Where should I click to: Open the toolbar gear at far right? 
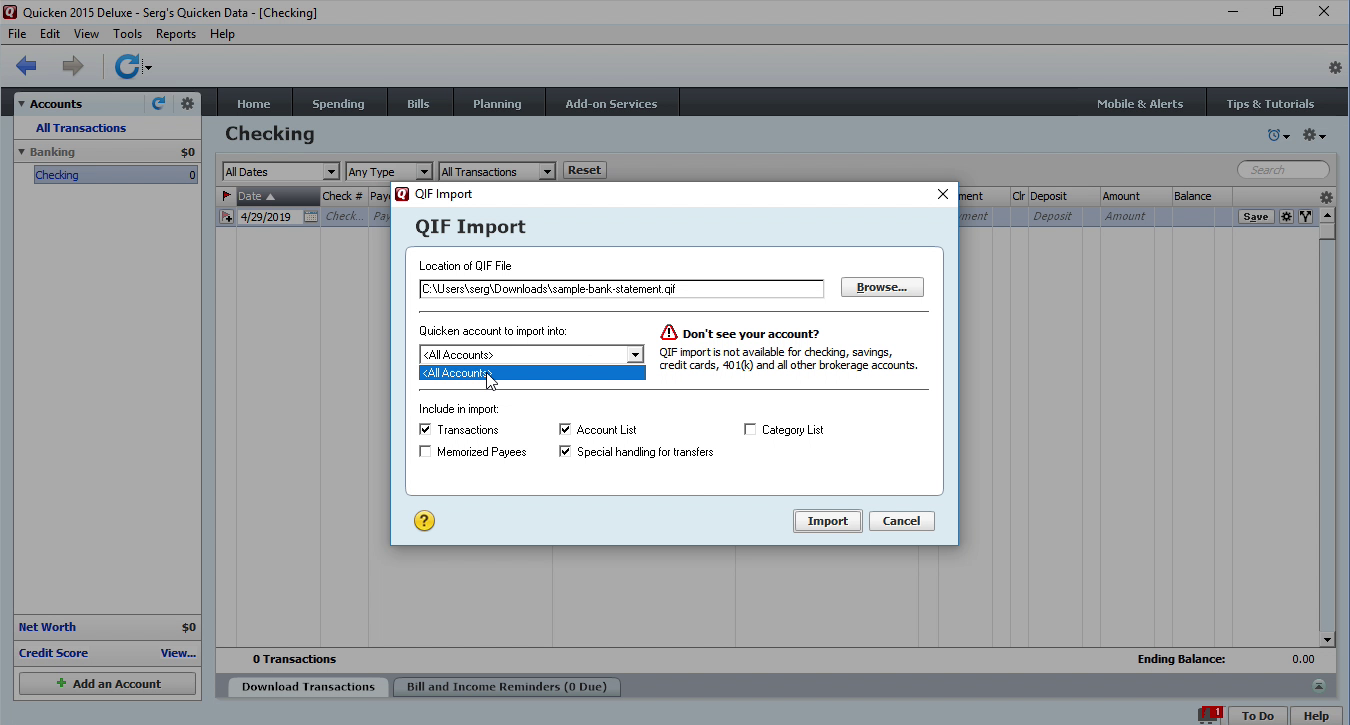(1335, 68)
